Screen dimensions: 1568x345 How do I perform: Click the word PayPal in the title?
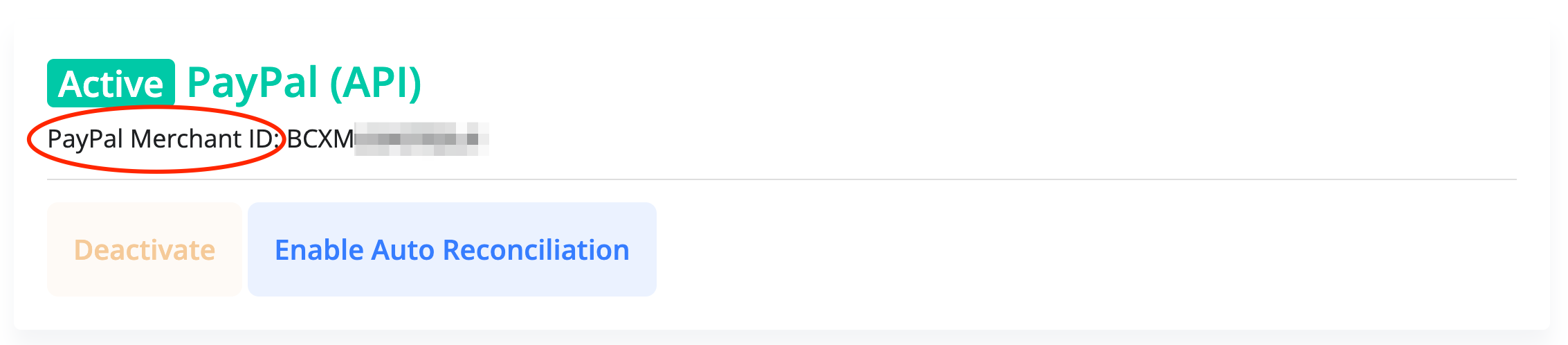pyautogui.click(x=253, y=83)
